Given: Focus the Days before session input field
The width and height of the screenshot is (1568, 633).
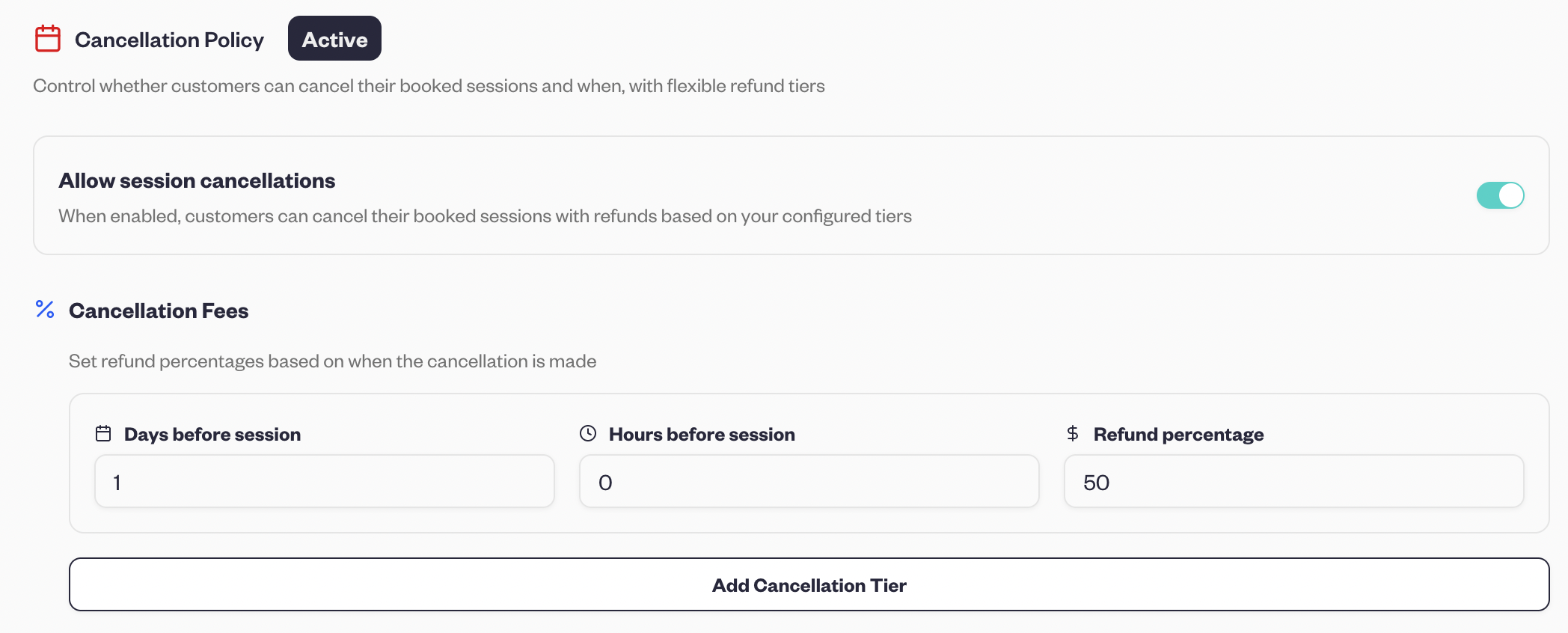Looking at the screenshot, I should [325, 482].
